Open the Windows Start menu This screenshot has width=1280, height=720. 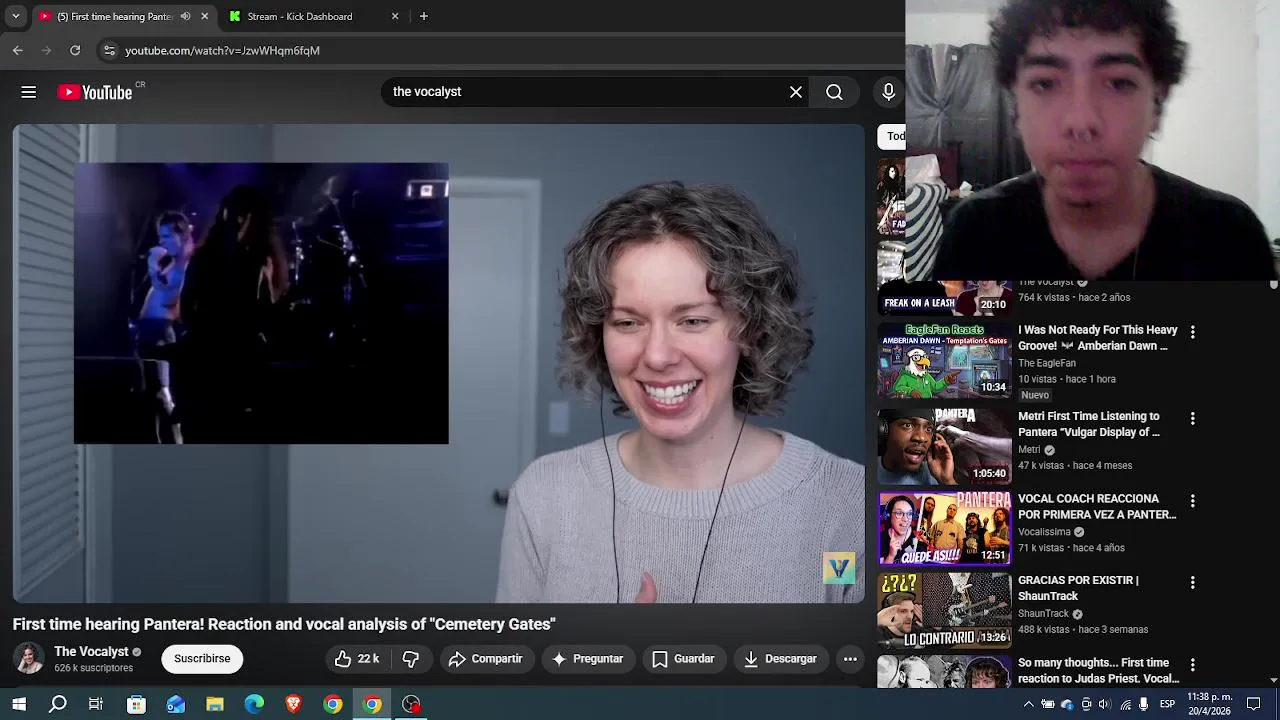tap(19, 704)
